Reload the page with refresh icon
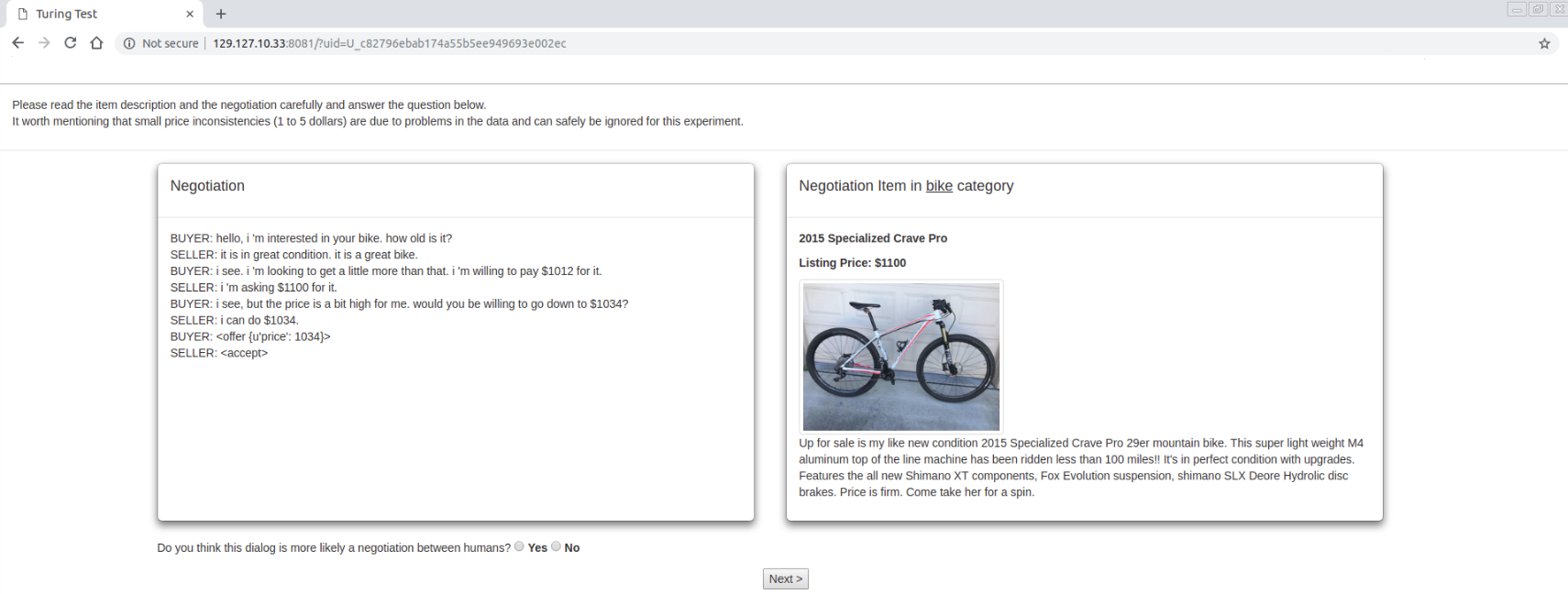 click(x=70, y=43)
